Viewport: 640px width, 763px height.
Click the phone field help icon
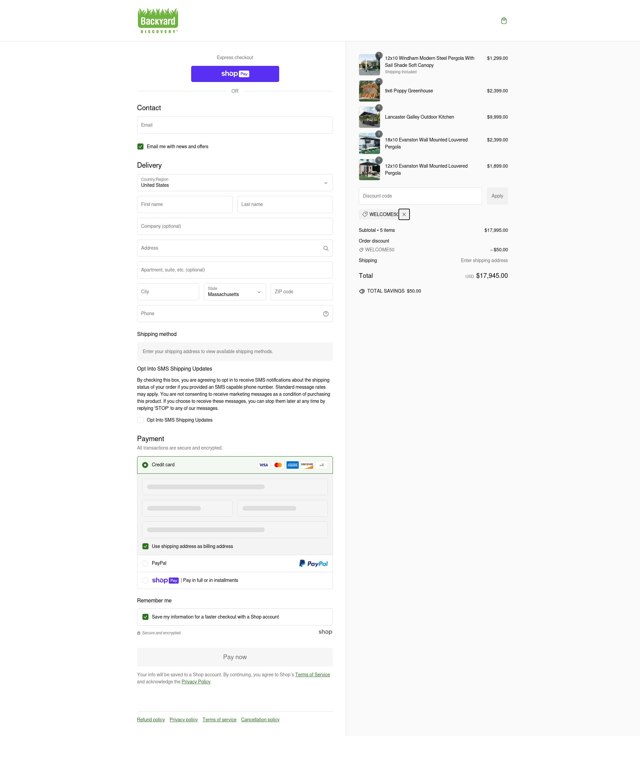[326, 314]
